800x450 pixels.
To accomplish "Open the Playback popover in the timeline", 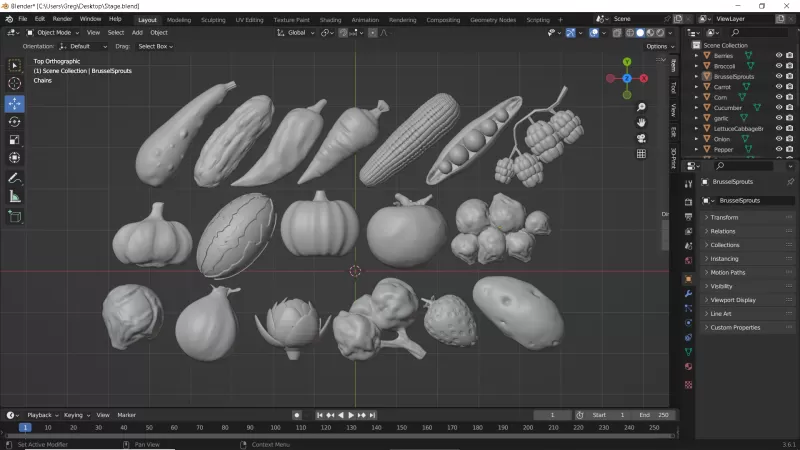I will [40, 415].
